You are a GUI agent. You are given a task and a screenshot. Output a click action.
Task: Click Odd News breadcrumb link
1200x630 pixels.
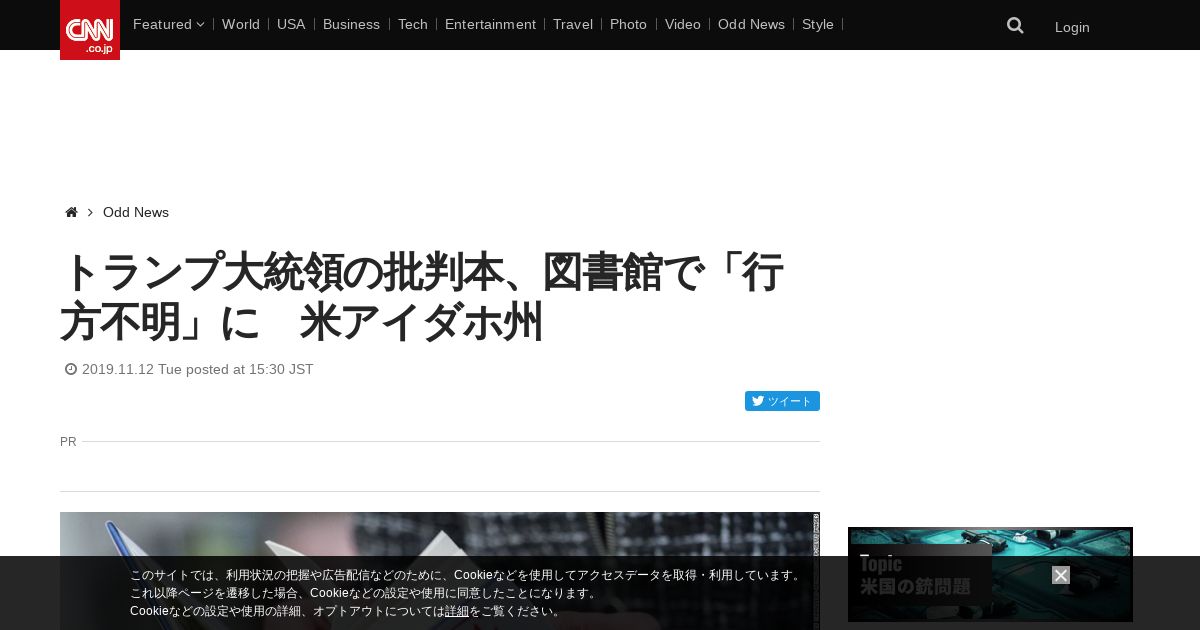tap(136, 212)
